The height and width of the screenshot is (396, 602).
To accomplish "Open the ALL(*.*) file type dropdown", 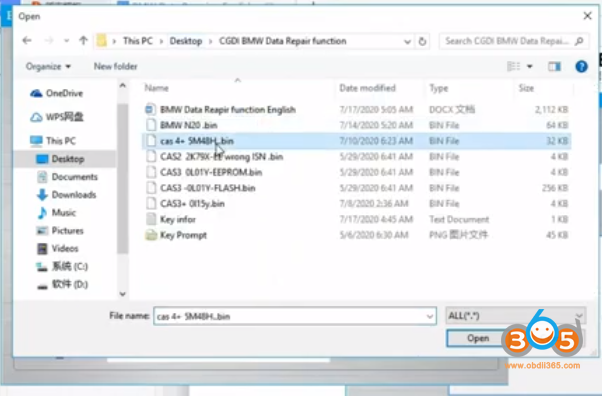I will coord(515,316).
